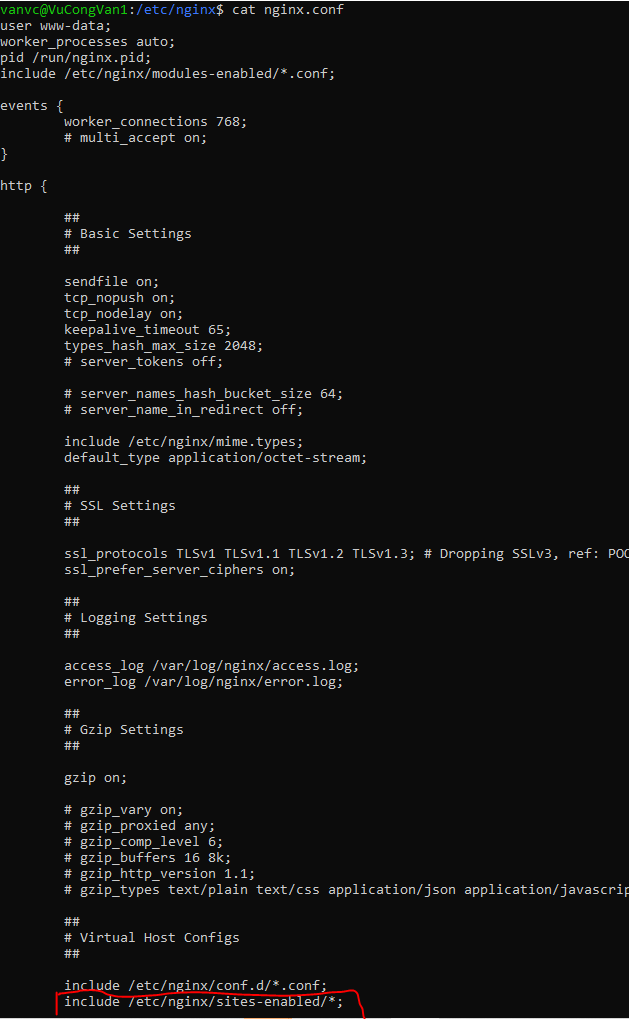Click the '# Virtual Host Configs' comment
The height and width of the screenshot is (1019, 629).
click(151, 937)
